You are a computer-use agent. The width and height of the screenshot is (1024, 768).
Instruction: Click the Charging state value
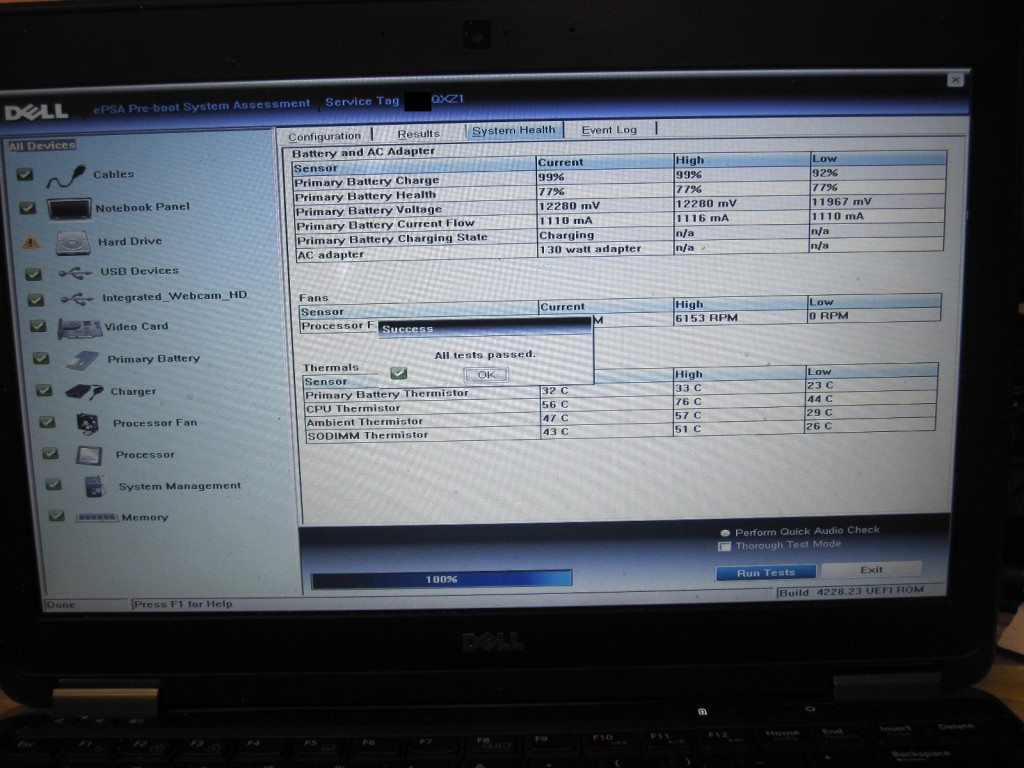tap(566, 235)
